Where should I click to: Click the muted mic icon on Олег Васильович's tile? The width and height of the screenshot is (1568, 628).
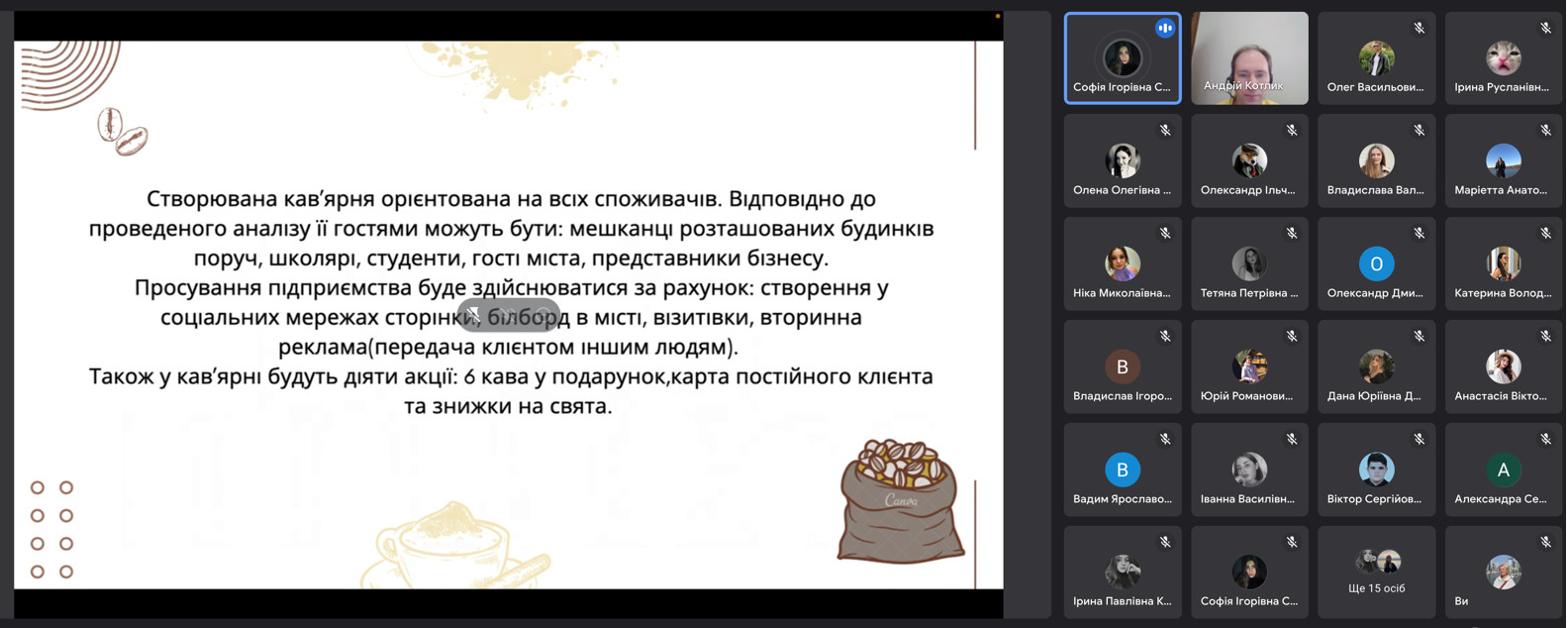click(1419, 29)
